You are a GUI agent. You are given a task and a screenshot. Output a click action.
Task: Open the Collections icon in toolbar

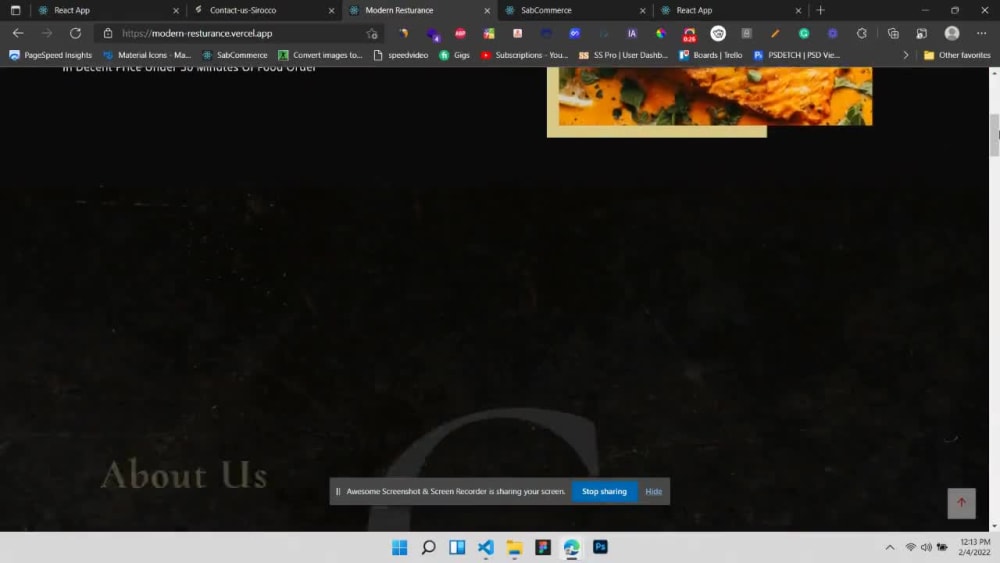tap(893, 33)
